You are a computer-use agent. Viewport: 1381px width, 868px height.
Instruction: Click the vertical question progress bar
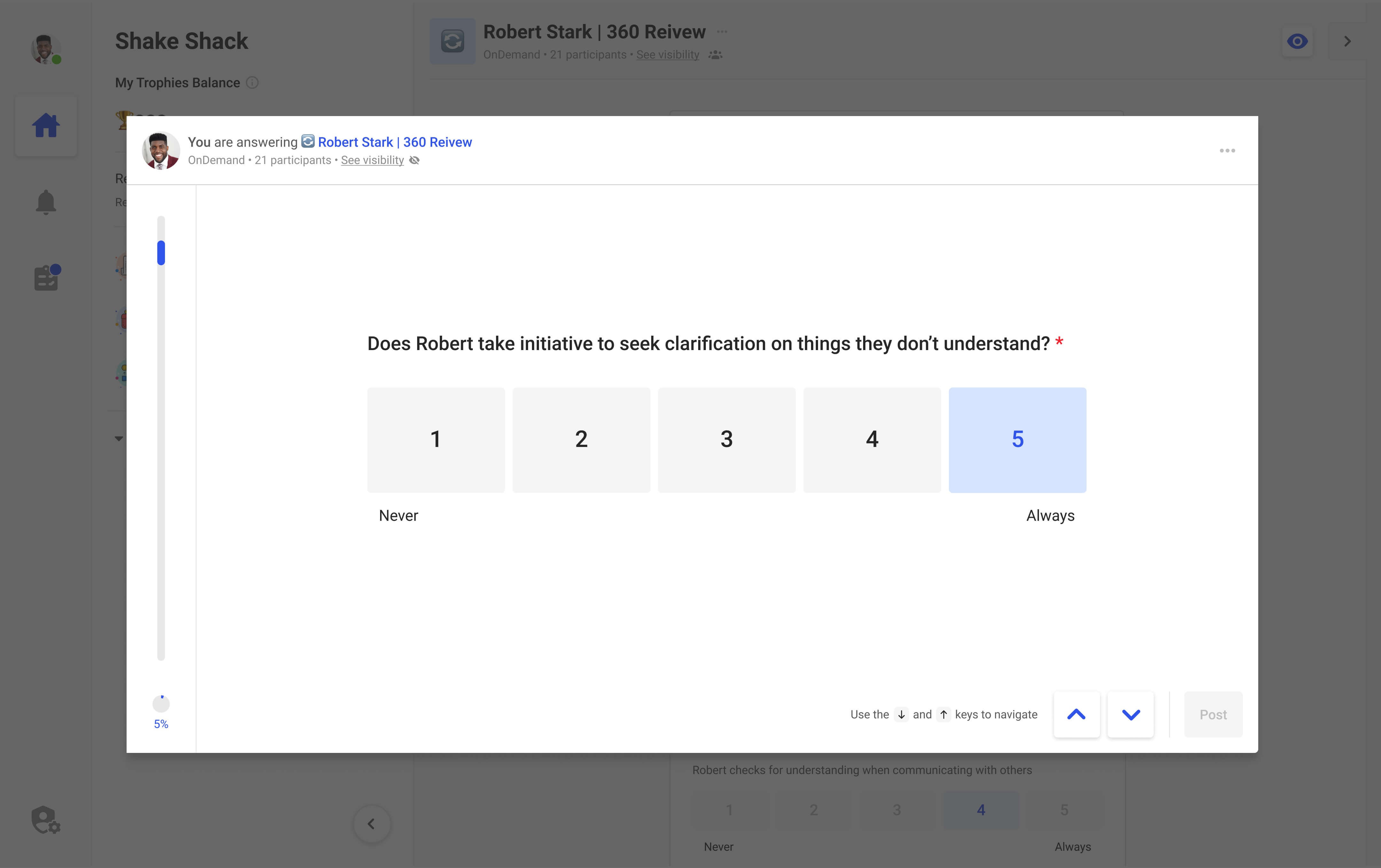coord(161,438)
